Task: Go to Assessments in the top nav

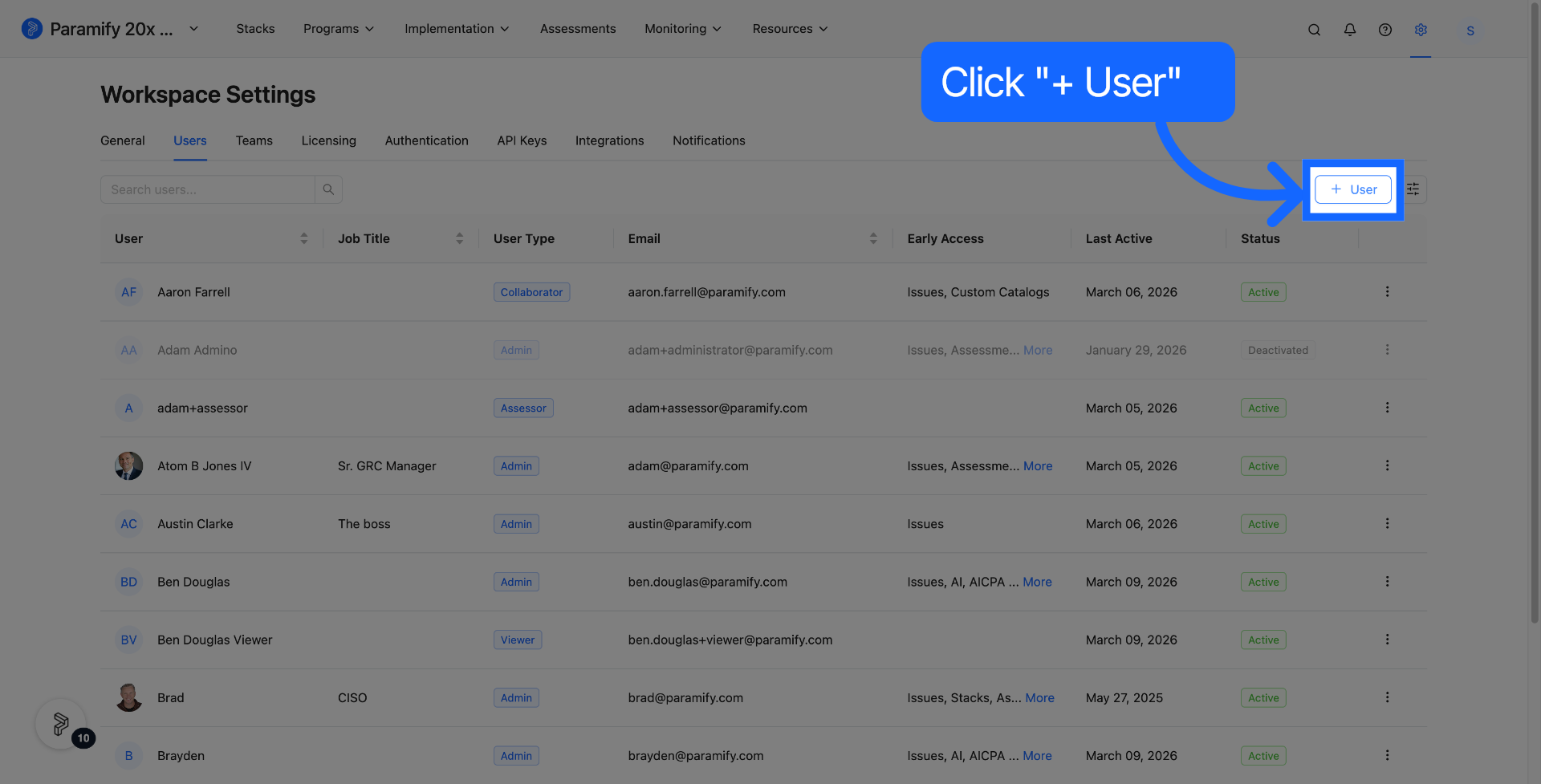Action: point(578,29)
